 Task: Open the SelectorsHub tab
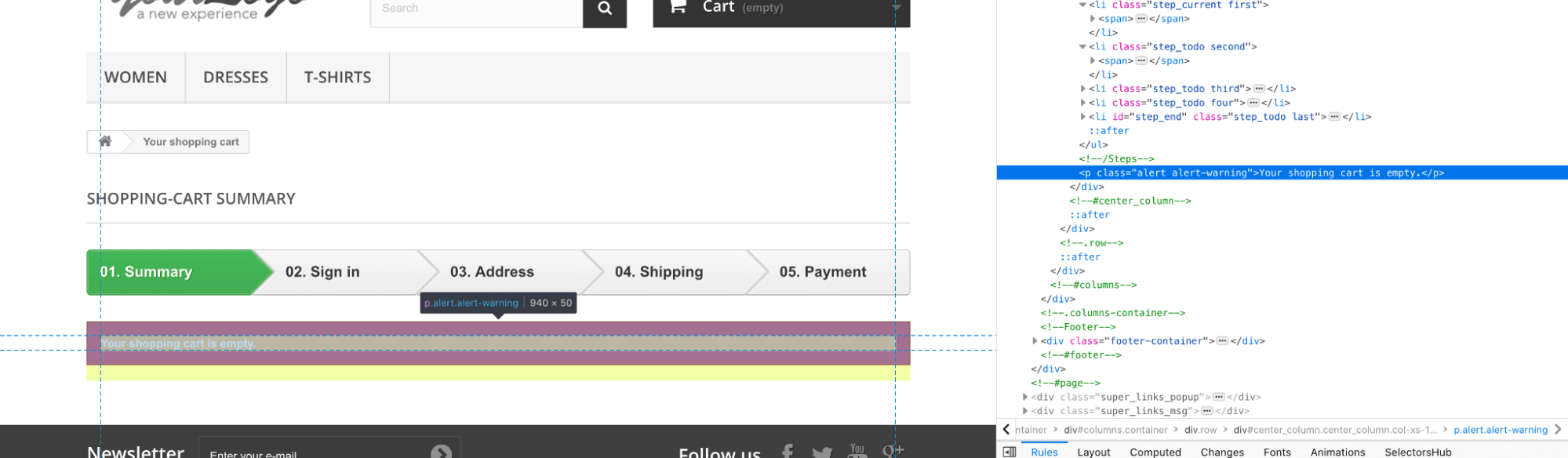[x=1417, y=452]
